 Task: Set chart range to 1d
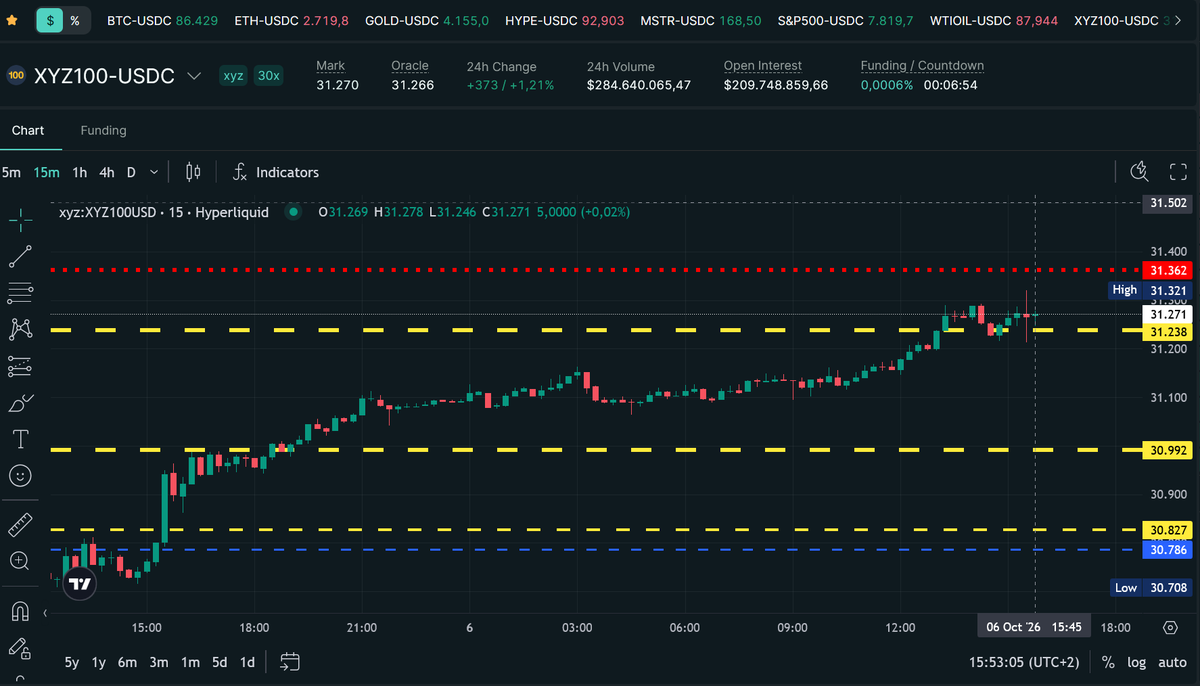click(246, 662)
